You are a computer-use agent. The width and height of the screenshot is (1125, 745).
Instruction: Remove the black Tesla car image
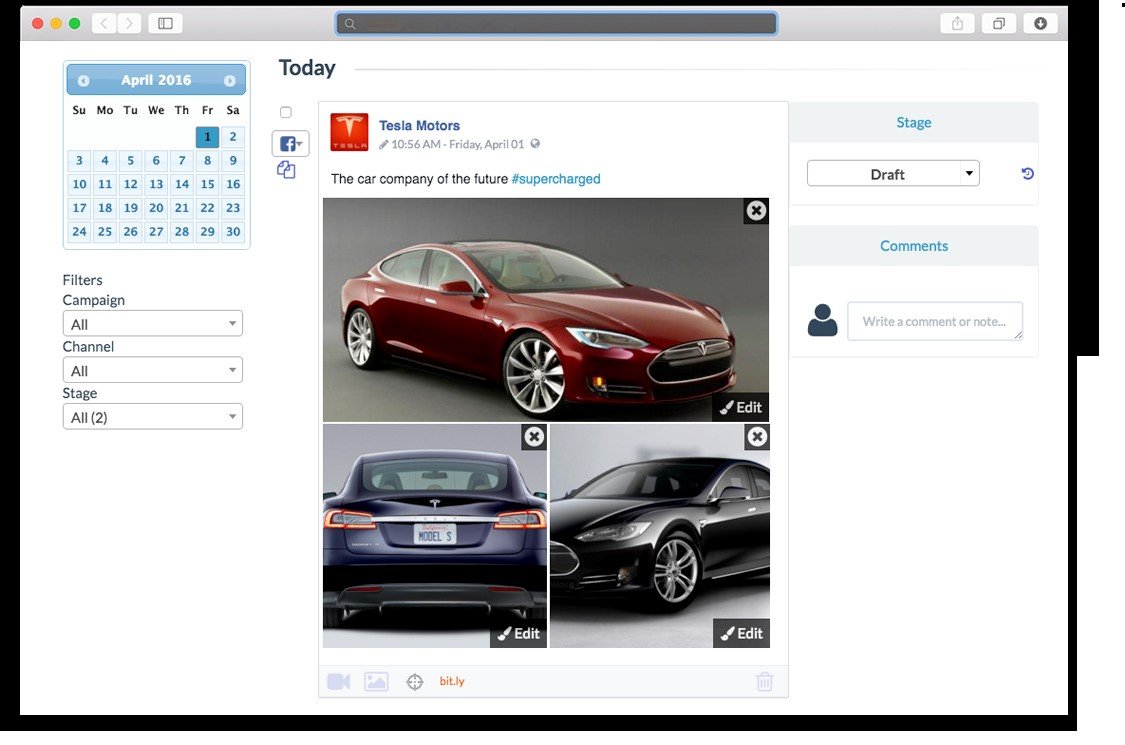click(x=757, y=436)
